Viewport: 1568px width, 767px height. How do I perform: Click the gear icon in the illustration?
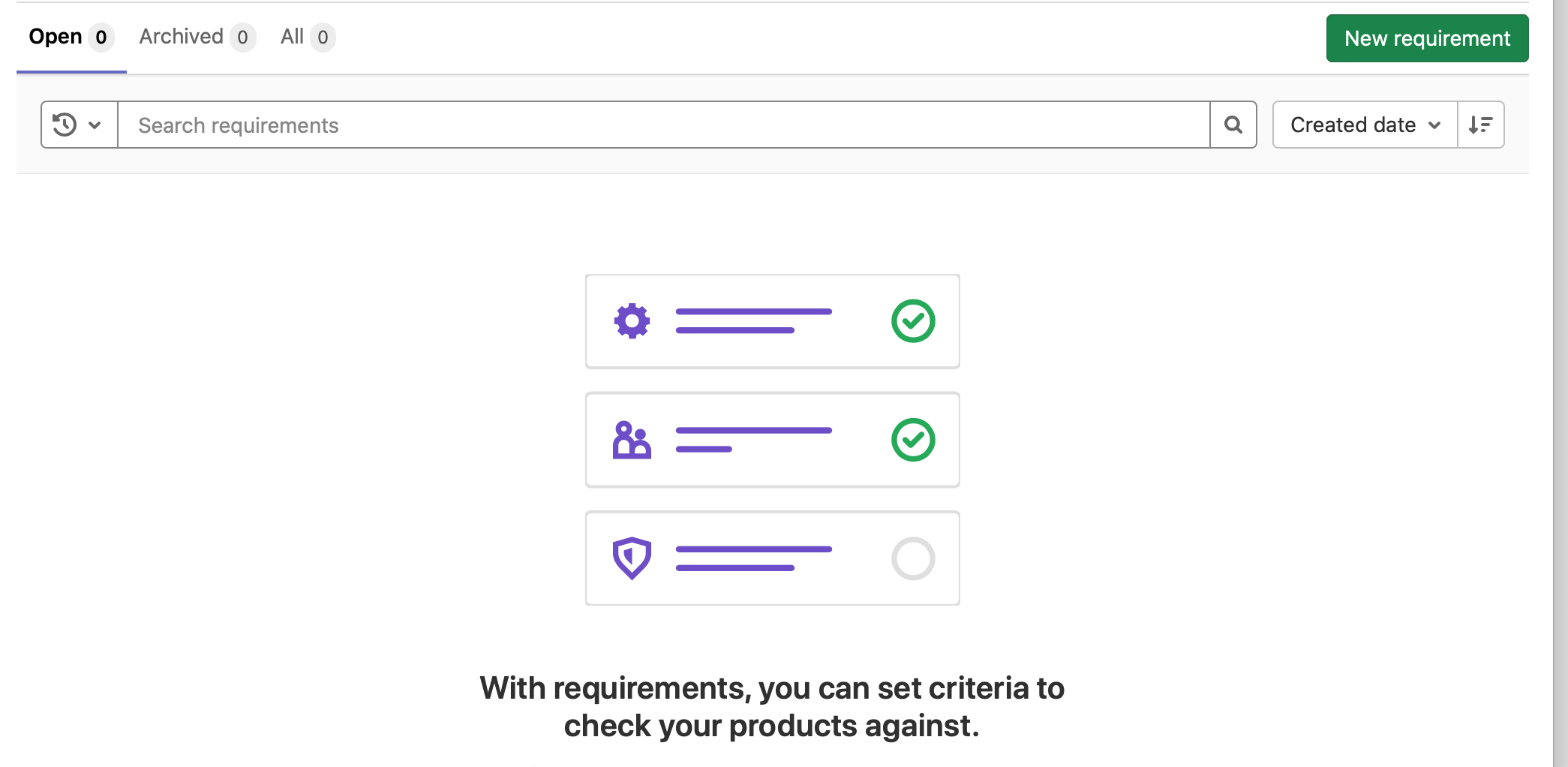[632, 321]
